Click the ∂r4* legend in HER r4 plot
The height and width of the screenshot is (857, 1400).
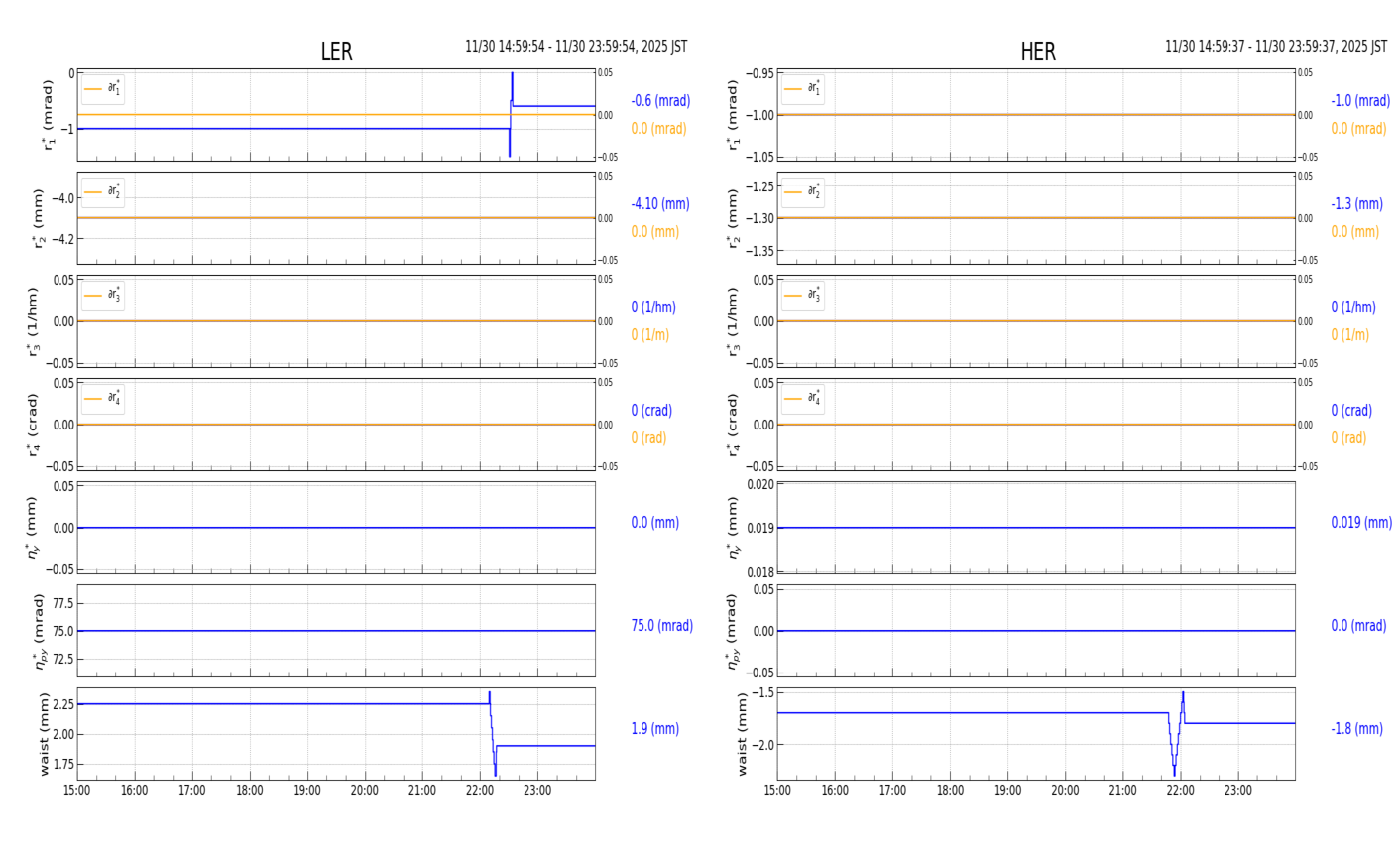[x=802, y=399]
